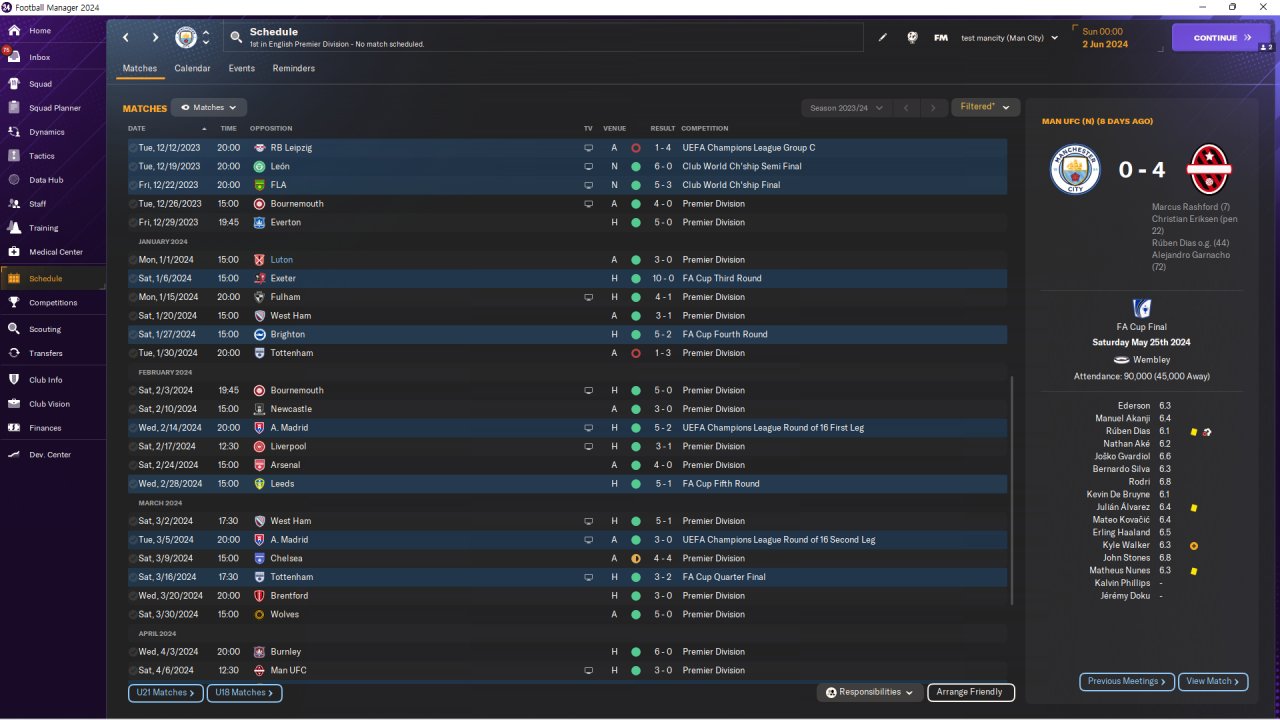Click the Man UFC crest in match panel
The image size is (1280, 720).
(1208, 169)
